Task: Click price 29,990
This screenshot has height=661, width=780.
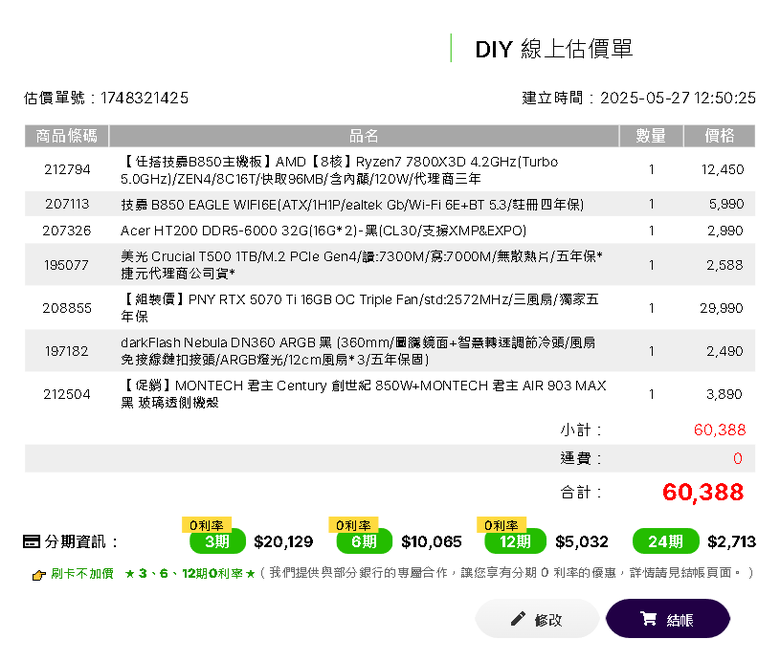Action: 721,308
